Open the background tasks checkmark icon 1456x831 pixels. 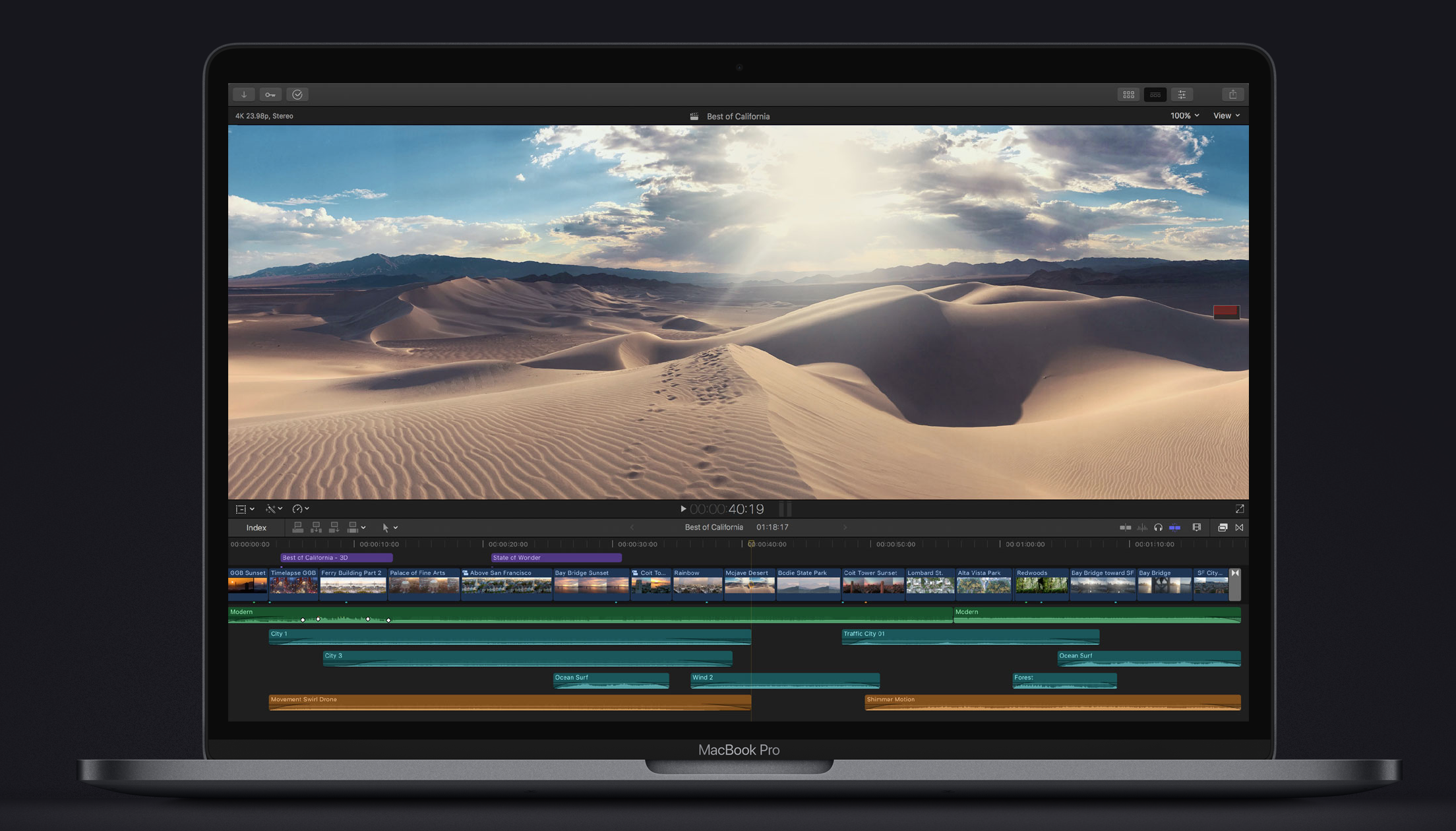coord(297,94)
